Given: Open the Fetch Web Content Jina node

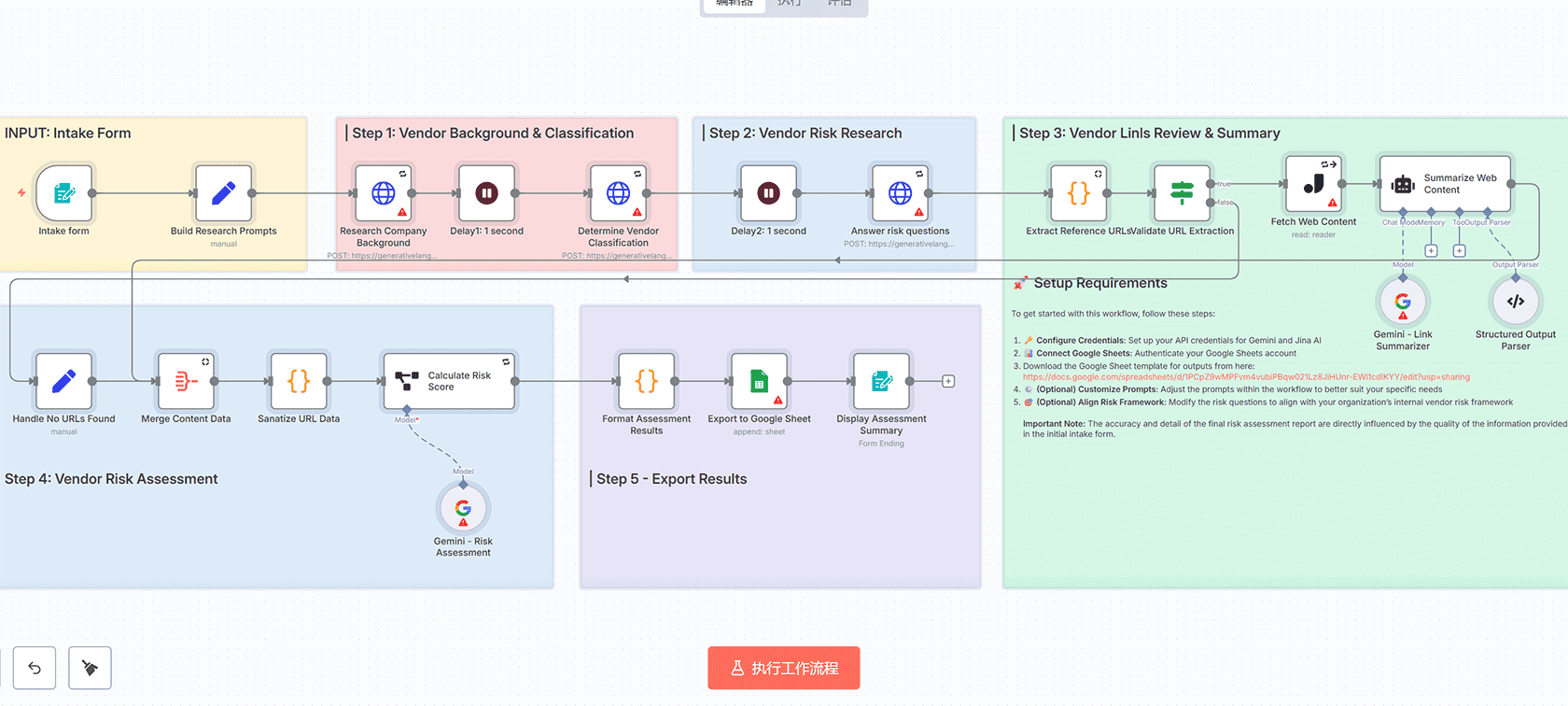Looking at the screenshot, I should click(1313, 184).
